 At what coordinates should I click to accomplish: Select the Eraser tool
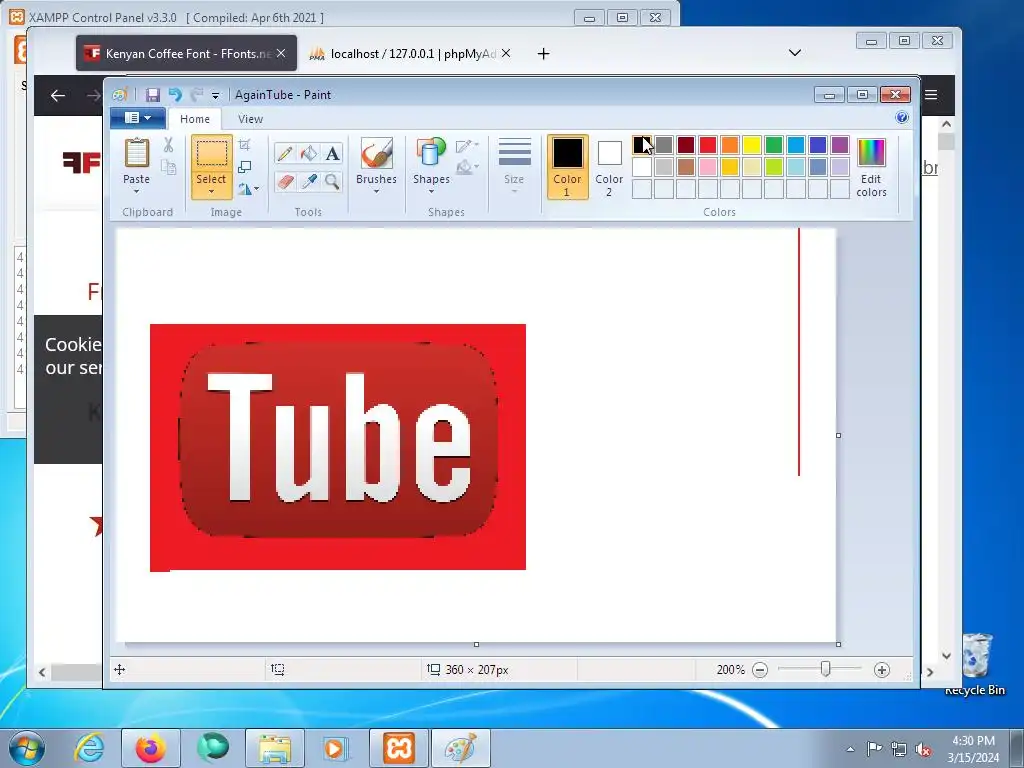[284, 181]
